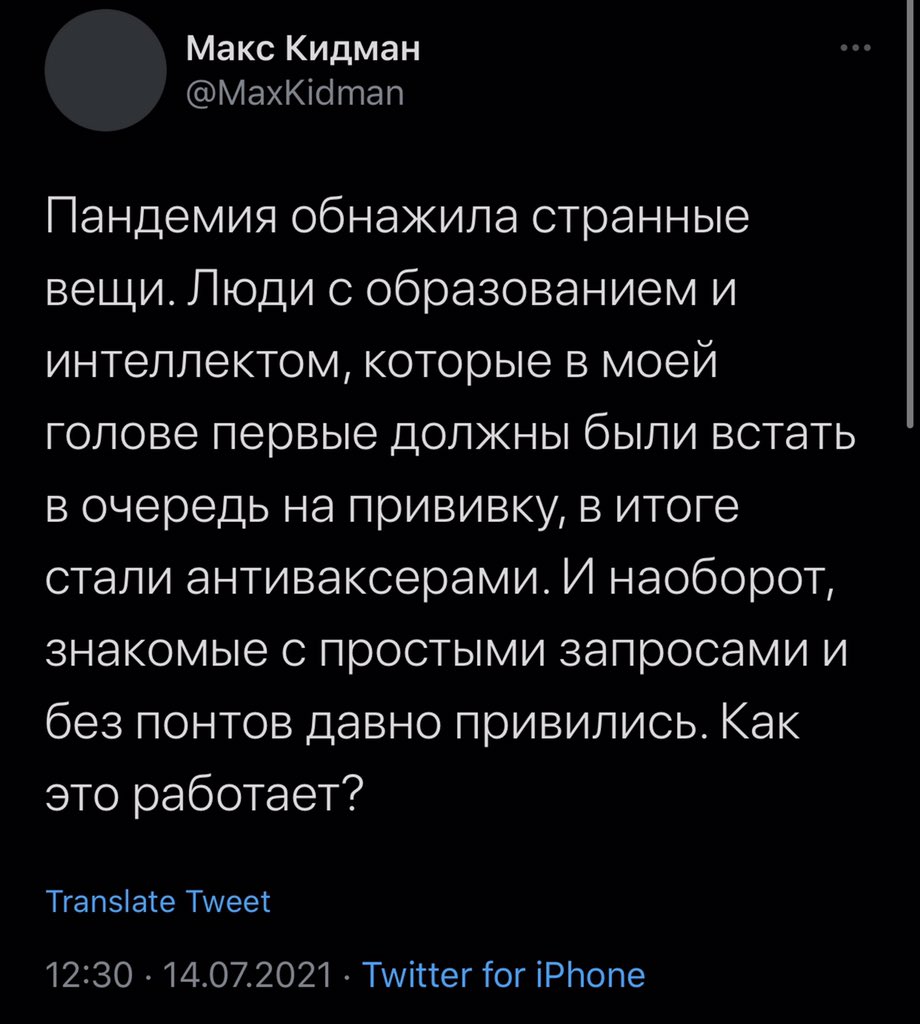Tap the @MaxKidman handle
Screen dimensions: 920x1024
[x=295, y=95]
